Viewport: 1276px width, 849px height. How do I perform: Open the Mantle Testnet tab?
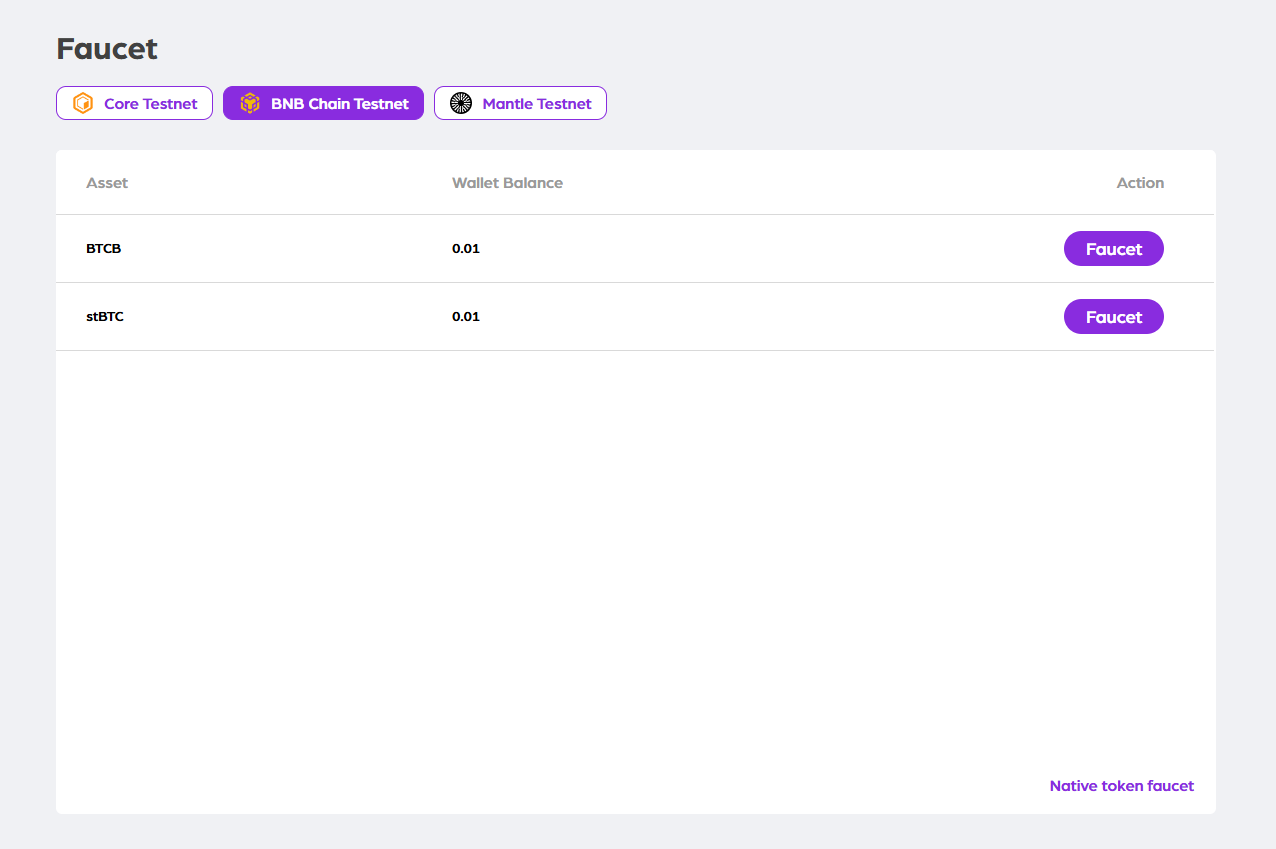point(536,103)
